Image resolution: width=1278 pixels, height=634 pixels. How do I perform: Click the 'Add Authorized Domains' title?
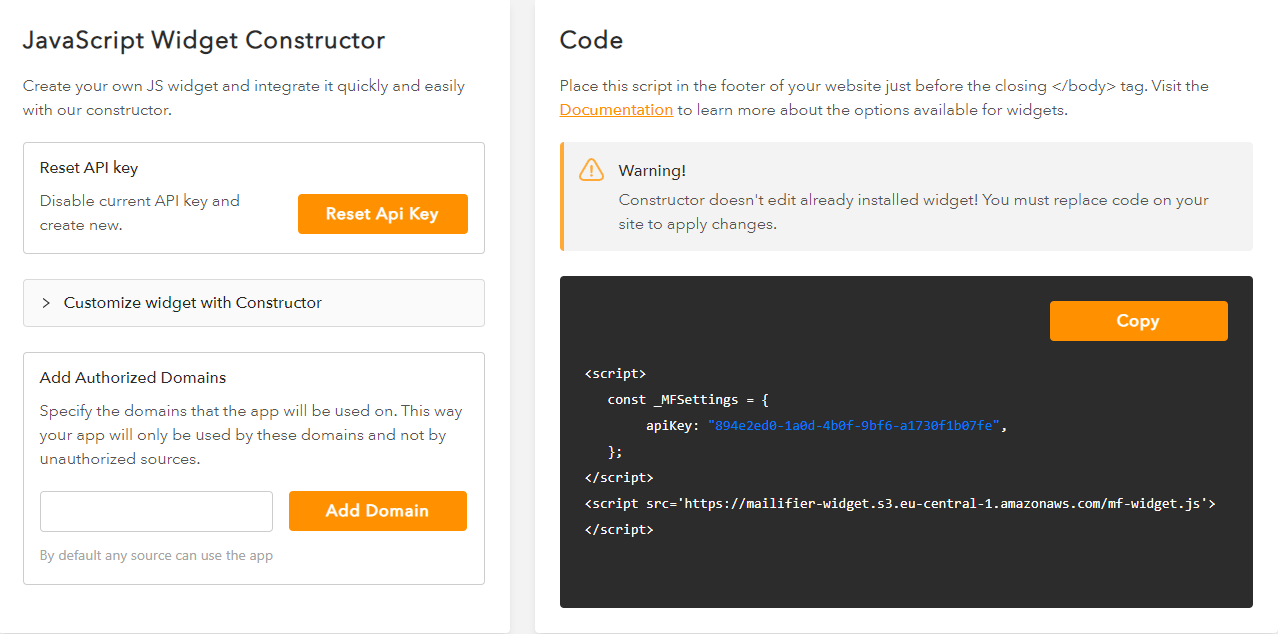pos(133,378)
